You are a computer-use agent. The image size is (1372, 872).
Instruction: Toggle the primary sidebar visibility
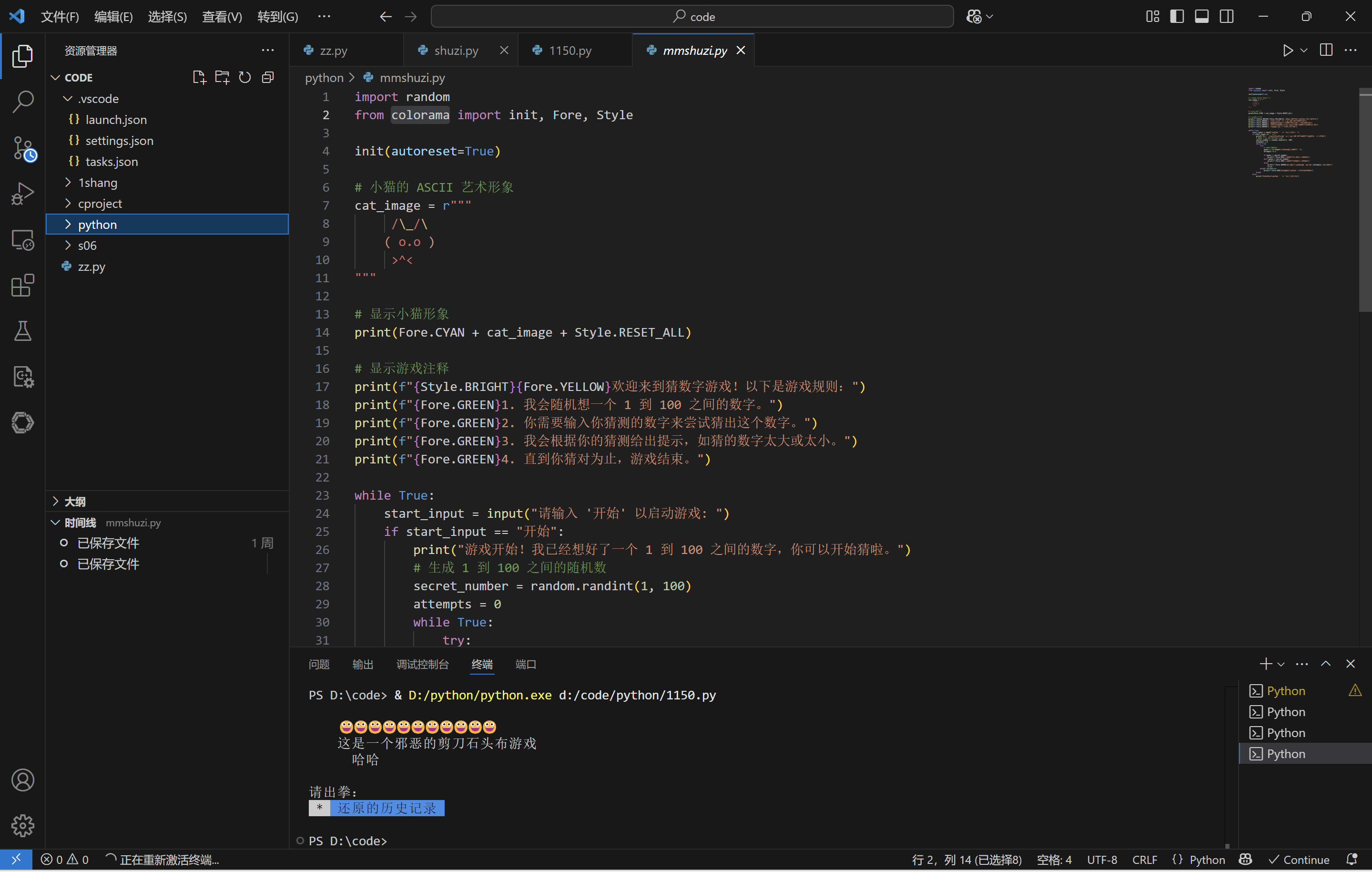[1176, 17]
